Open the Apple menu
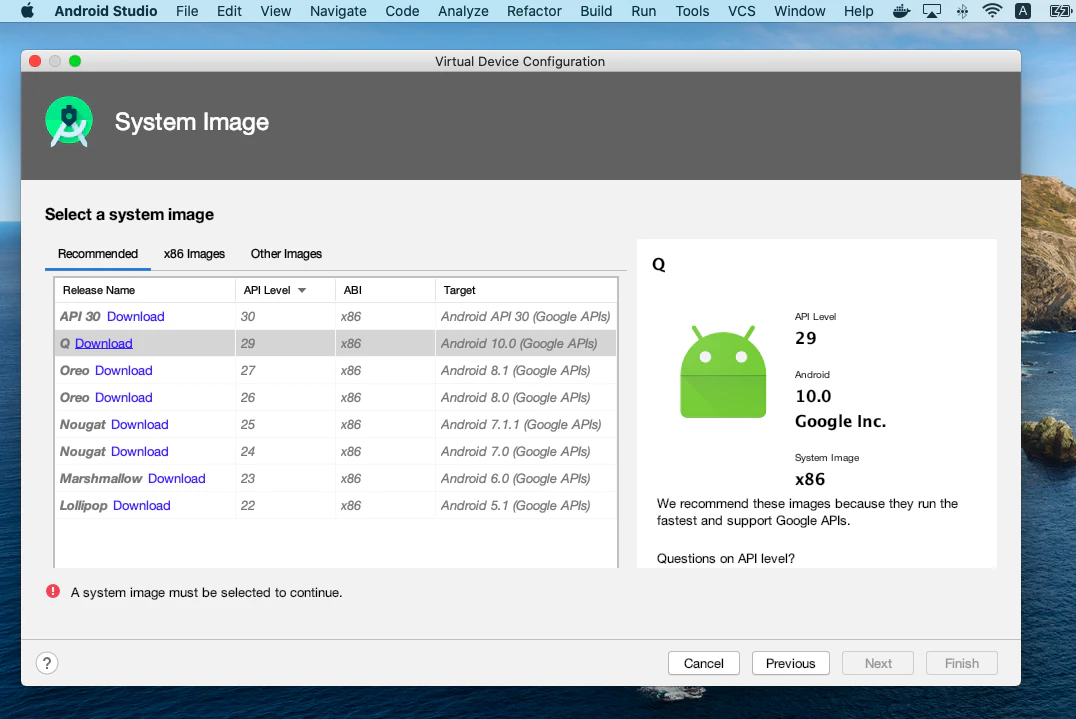The height and width of the screenshot is (719, 1076). (x=27, y=11)
